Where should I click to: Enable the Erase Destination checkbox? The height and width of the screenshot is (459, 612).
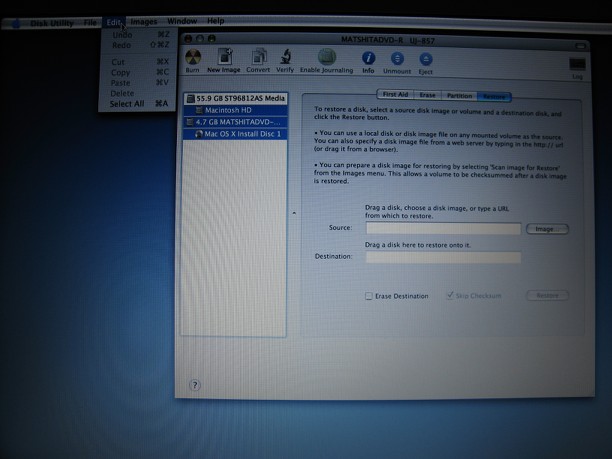[368, 296]
